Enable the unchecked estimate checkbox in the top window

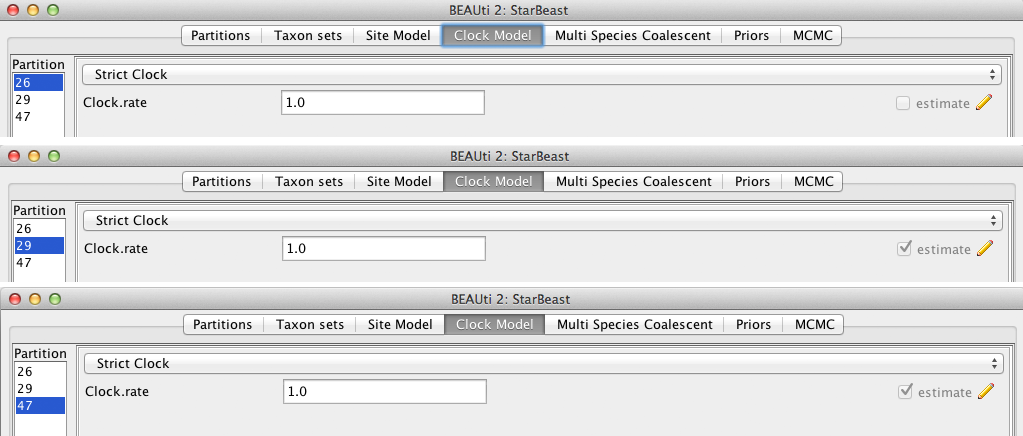pyautogui.click(x=903, y=103)
